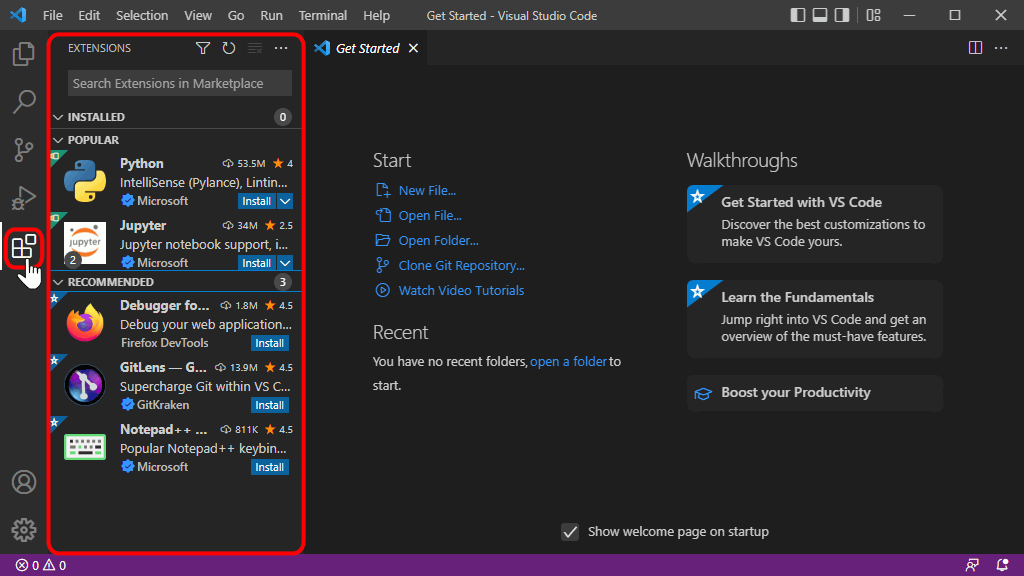Open Run and Debug view
The image size is (1024, 576).
tap(24, 198)
